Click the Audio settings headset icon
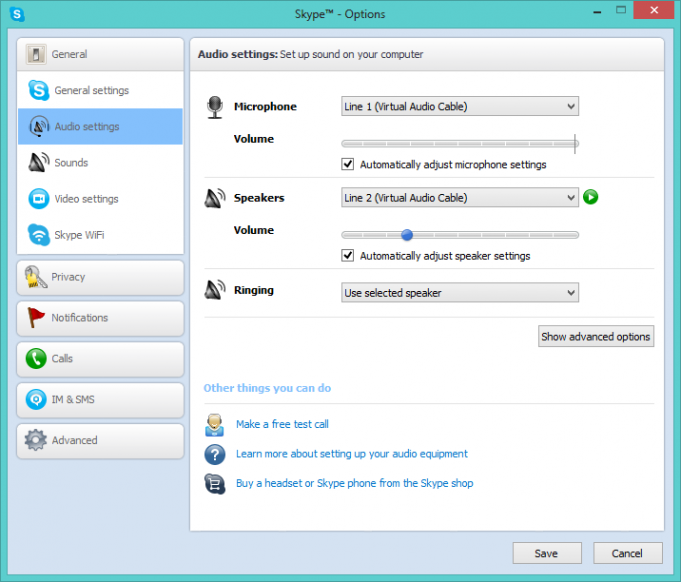Viewport: 681px width, 582px height. (39, 126)
